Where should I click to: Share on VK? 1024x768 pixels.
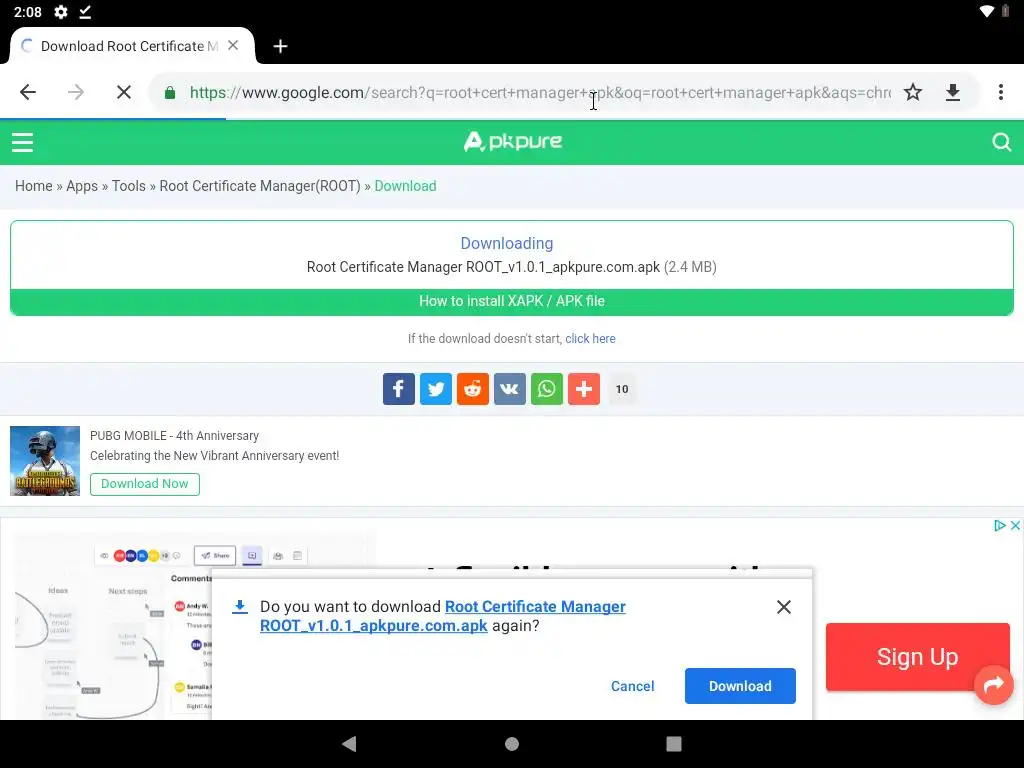[509, 389]
